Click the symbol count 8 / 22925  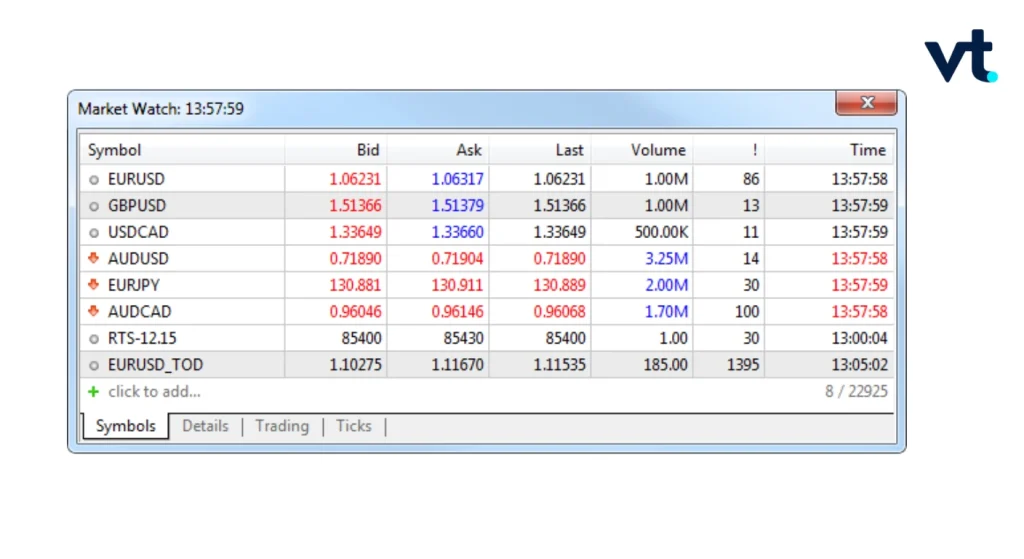[856, 391]
